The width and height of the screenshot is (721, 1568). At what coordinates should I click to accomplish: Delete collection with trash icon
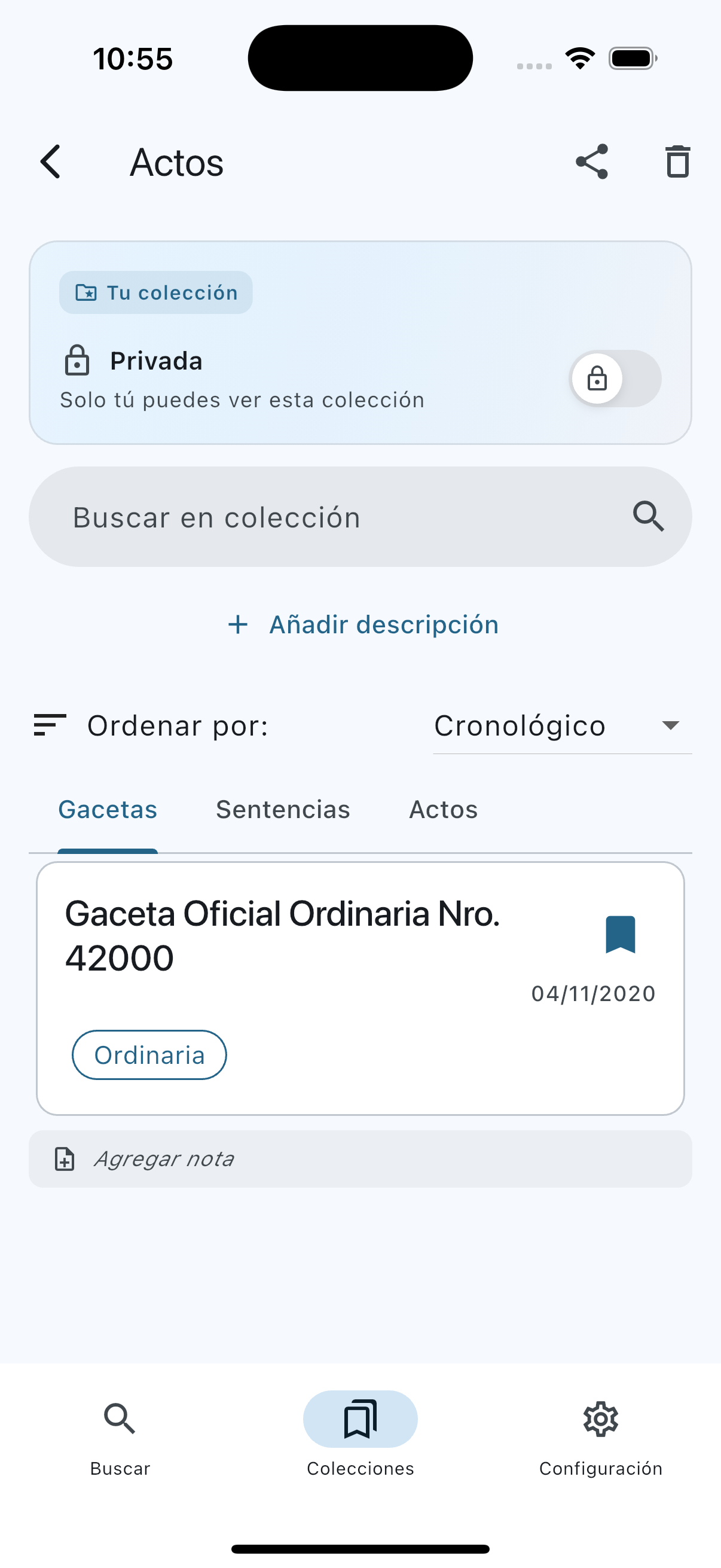tap(677, 162)
